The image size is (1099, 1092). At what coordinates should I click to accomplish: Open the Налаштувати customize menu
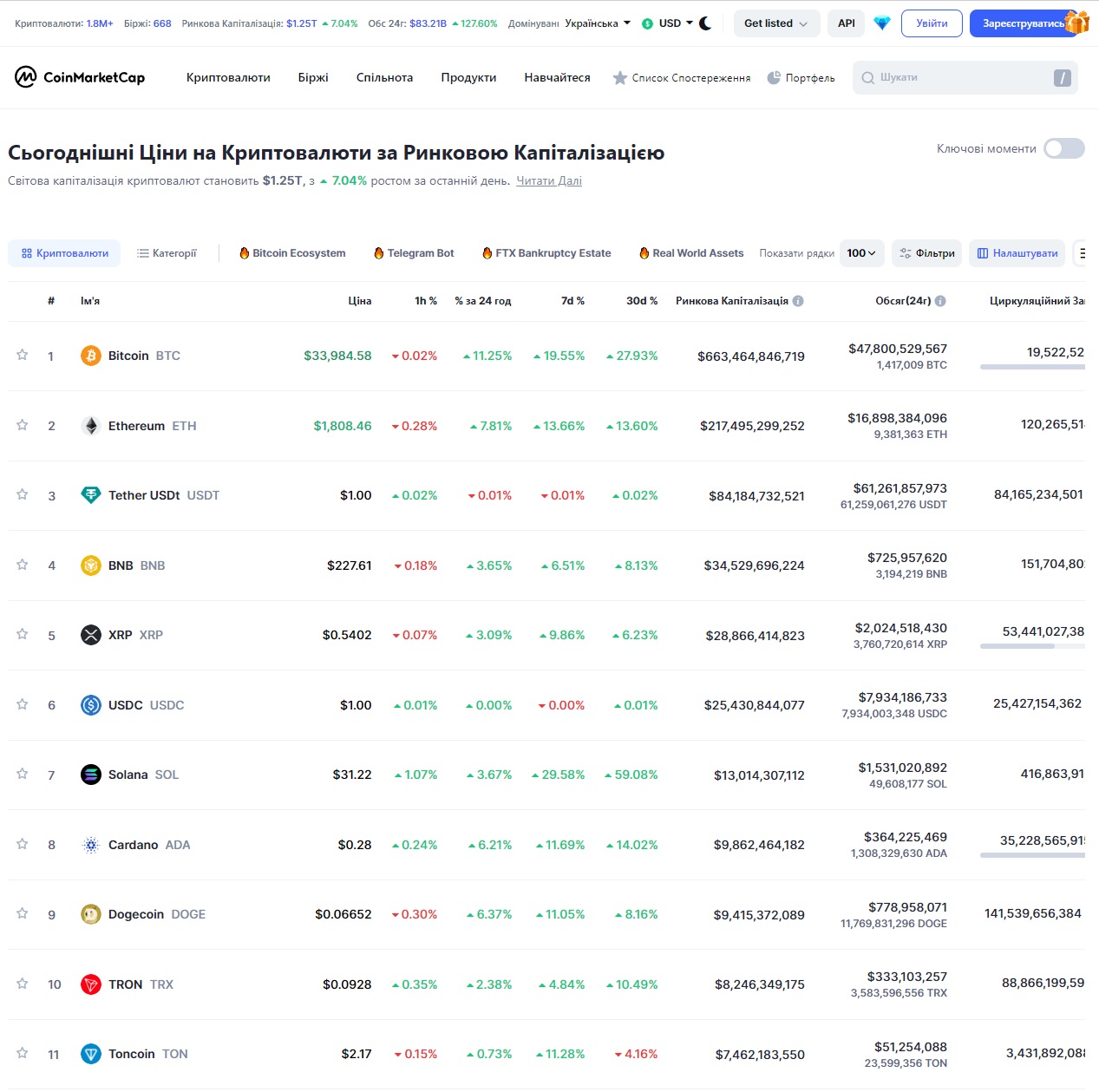1017,253
